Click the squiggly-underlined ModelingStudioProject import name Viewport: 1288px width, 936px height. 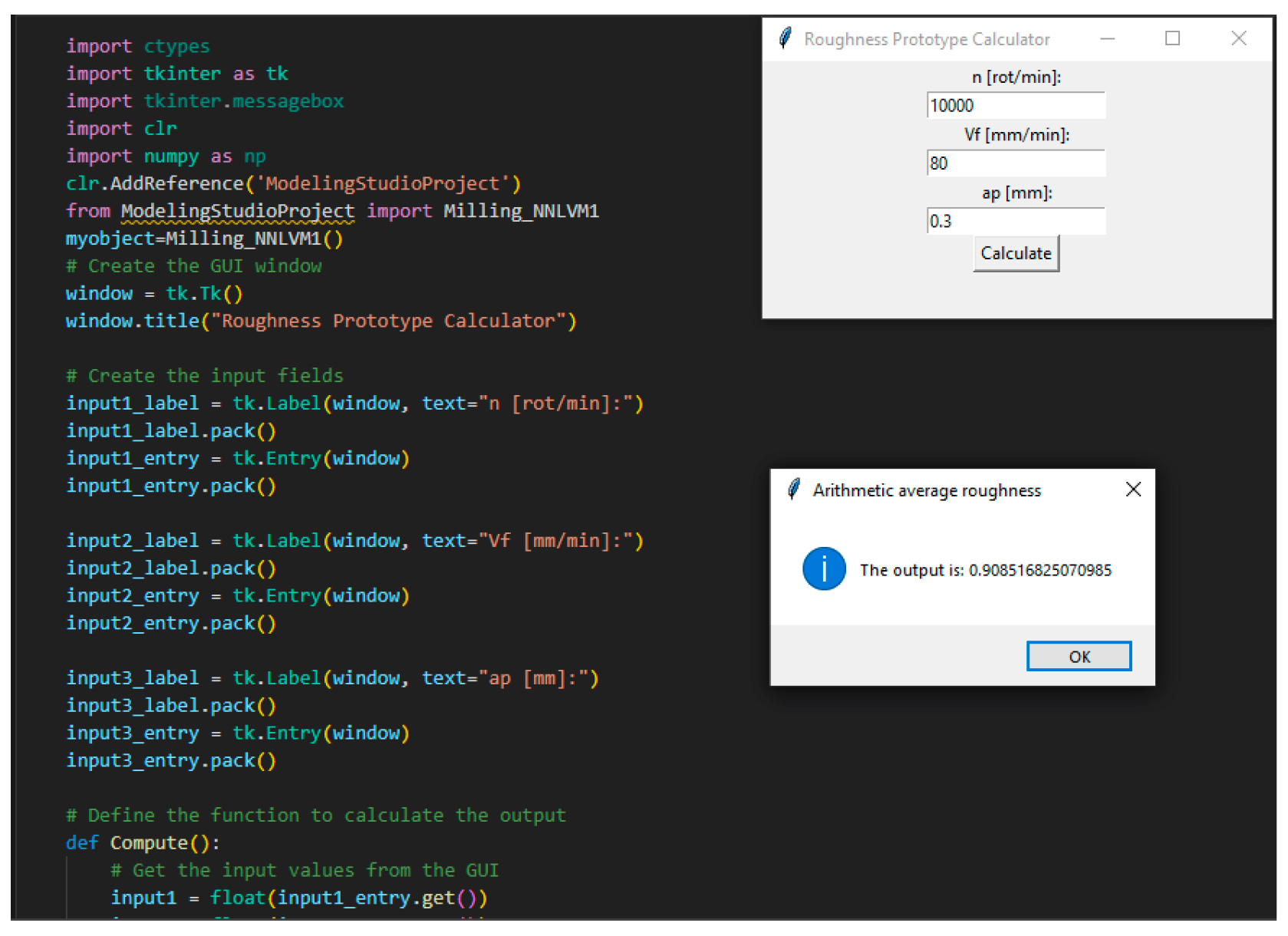pos(238,211)
